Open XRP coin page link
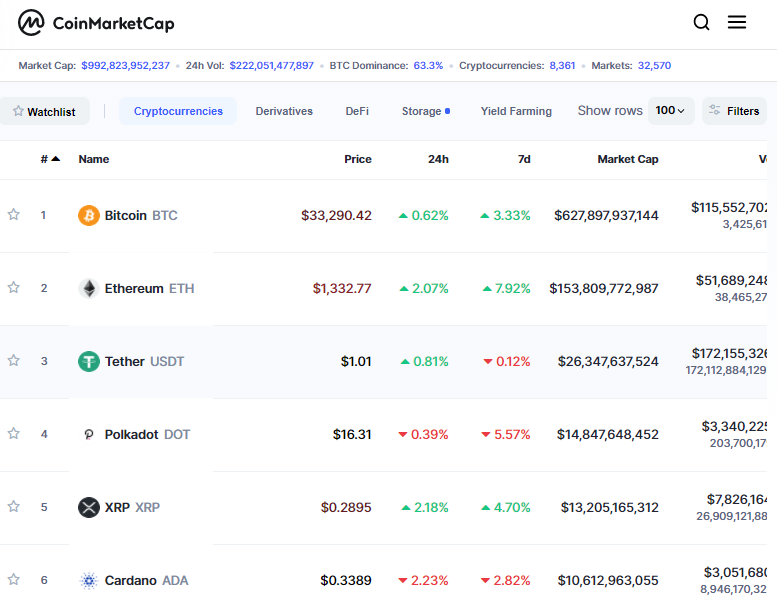Image resolution: width=777 pixels, height=613 pixels. coord(132,507)
